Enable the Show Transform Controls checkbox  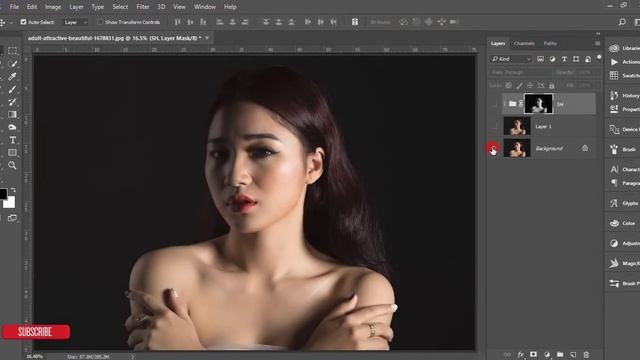100,22
